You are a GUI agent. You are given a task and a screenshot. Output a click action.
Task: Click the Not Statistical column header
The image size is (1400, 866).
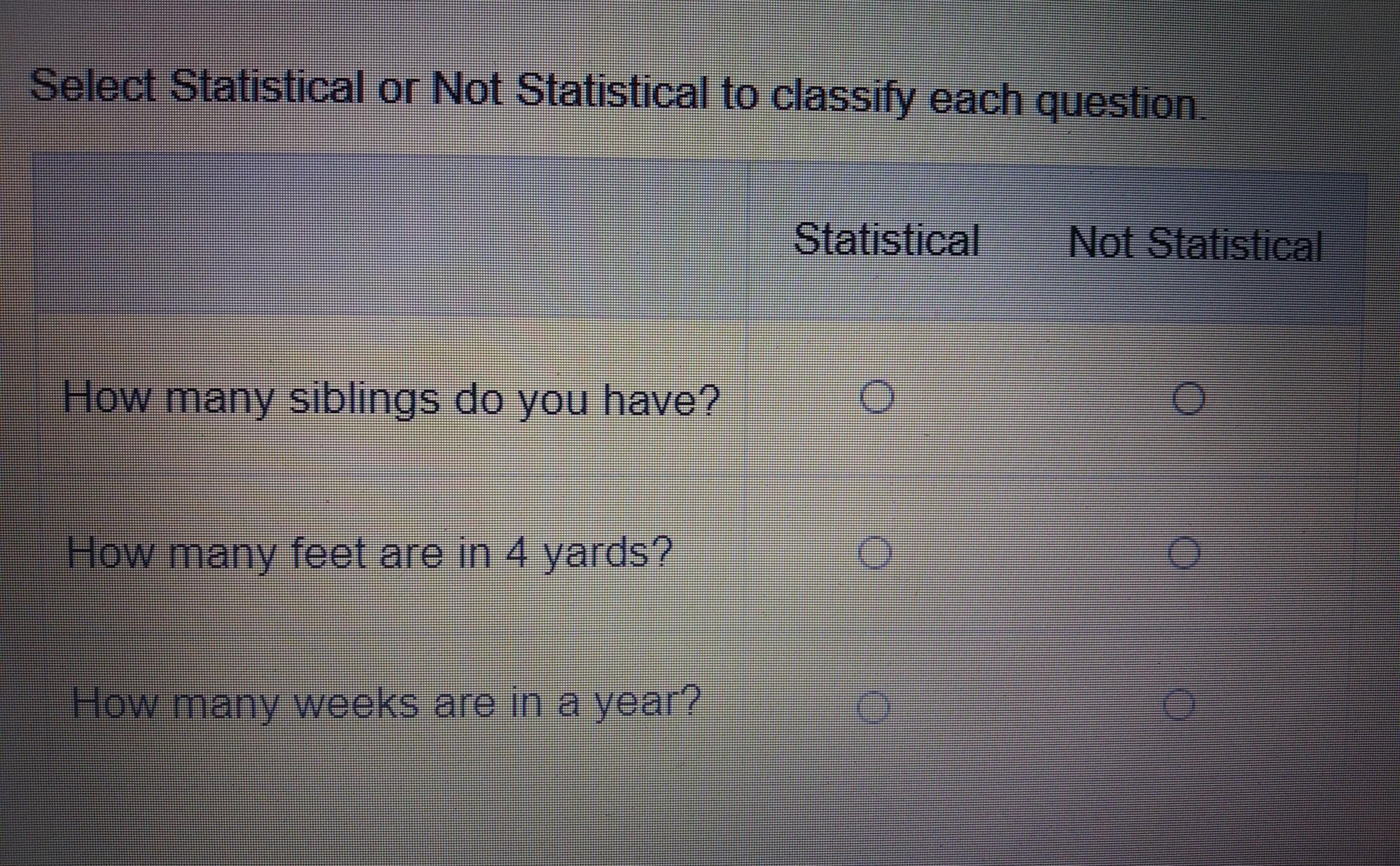point(1195,244)
